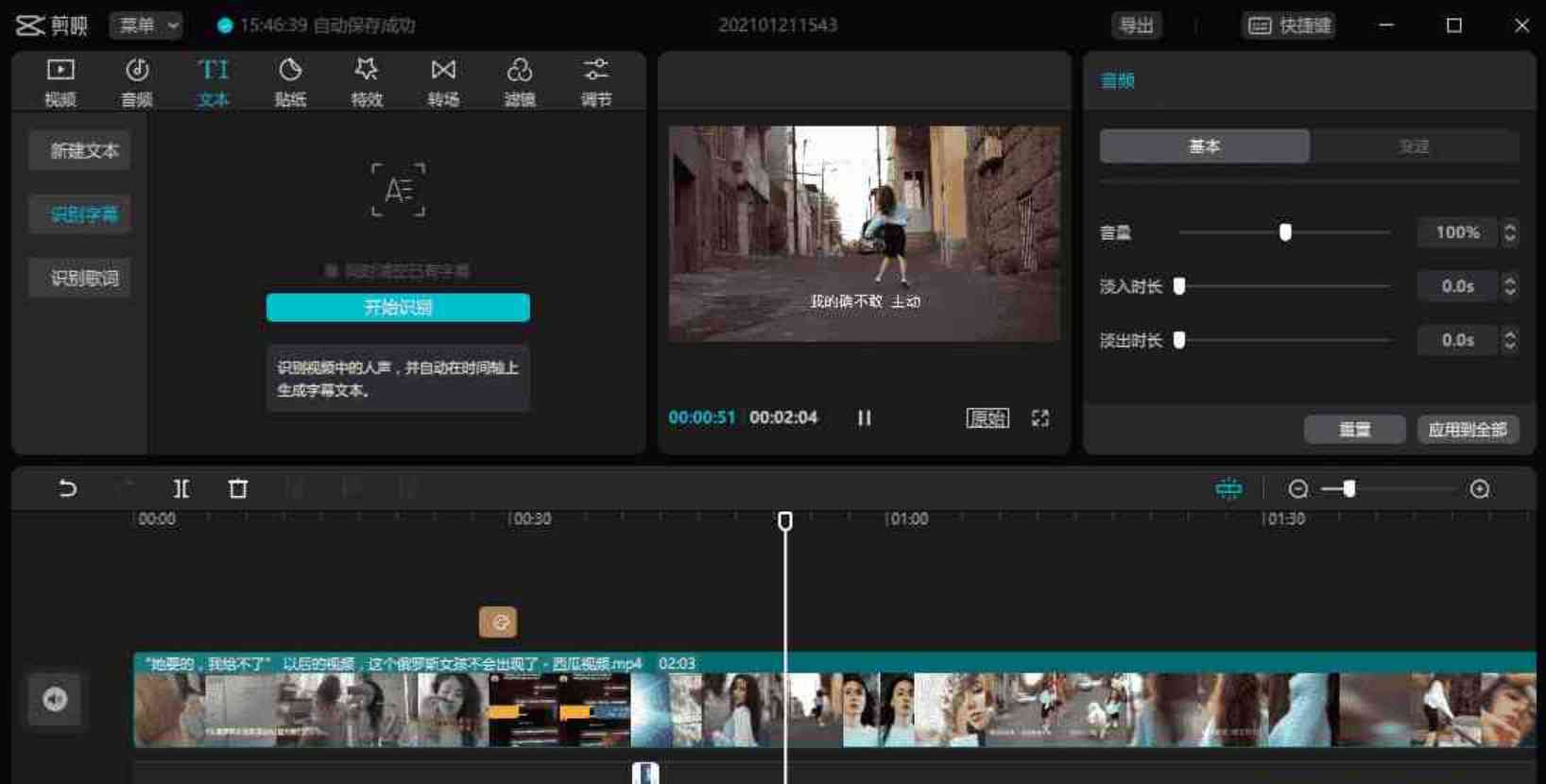The width and height of the screenshot is (1546, 784).
Task: Click the fade-in 0.0s value field
Action: click(1458, 286)
